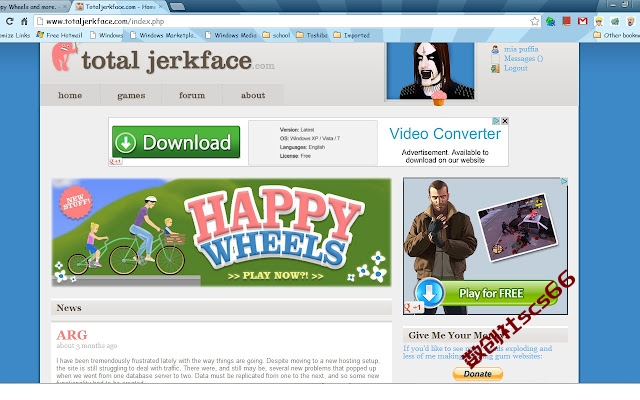Click the cupcake icon below avatar
640x400 pixels.
439,98
